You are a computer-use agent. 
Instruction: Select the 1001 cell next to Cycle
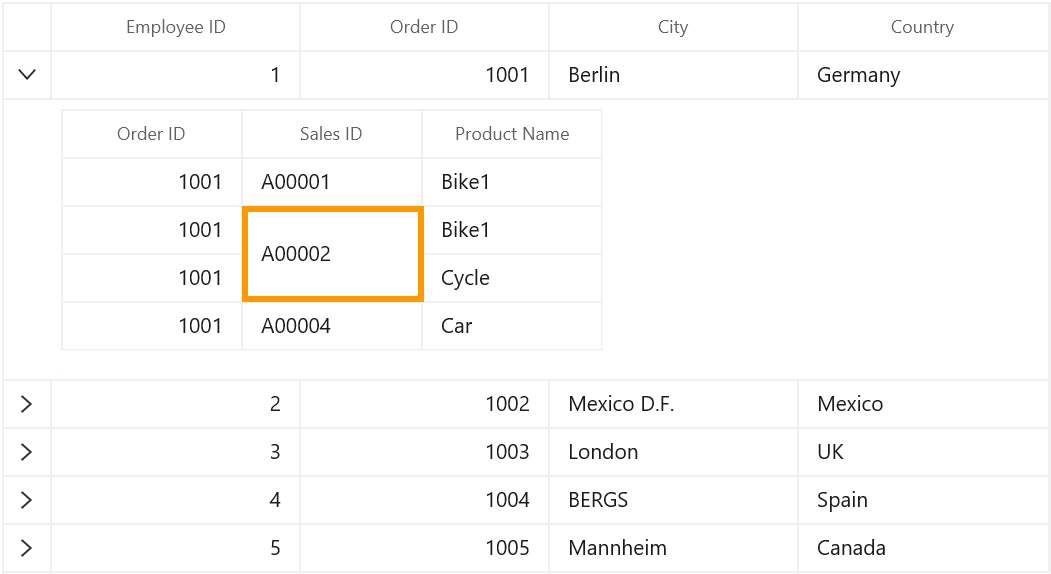tap(151, 278)
